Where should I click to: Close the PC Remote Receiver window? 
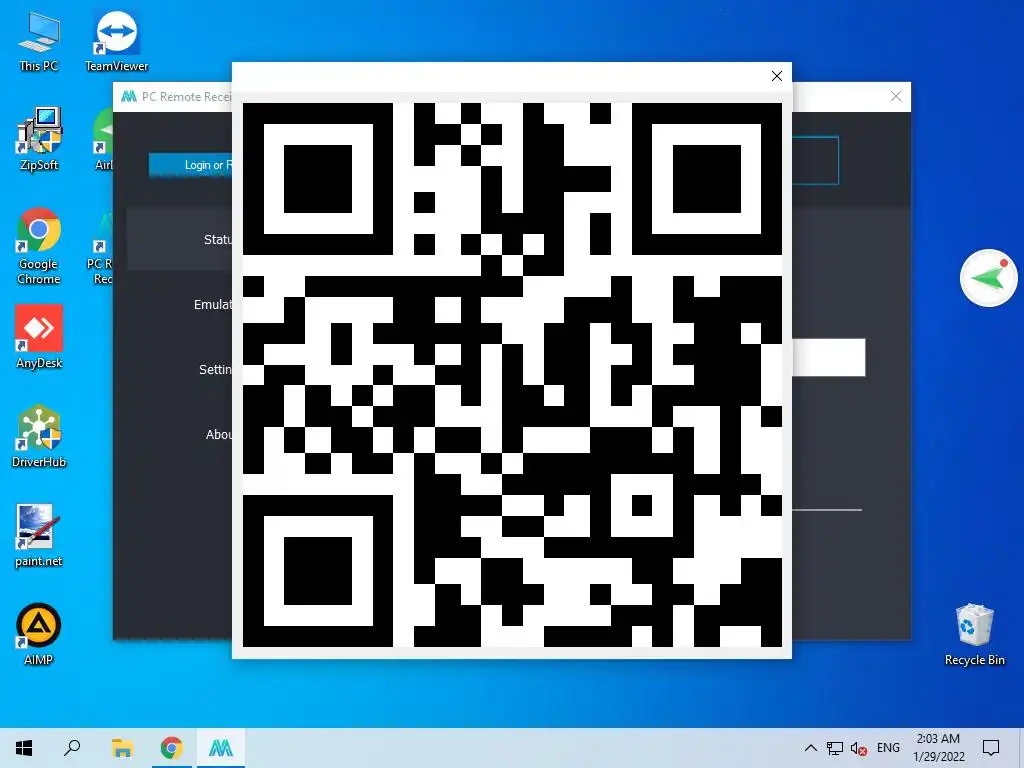896,97
